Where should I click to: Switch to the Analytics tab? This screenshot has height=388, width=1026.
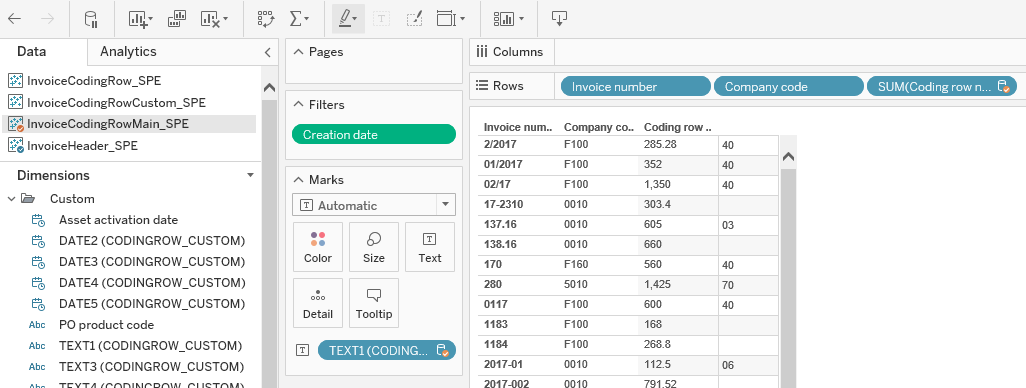128,52
